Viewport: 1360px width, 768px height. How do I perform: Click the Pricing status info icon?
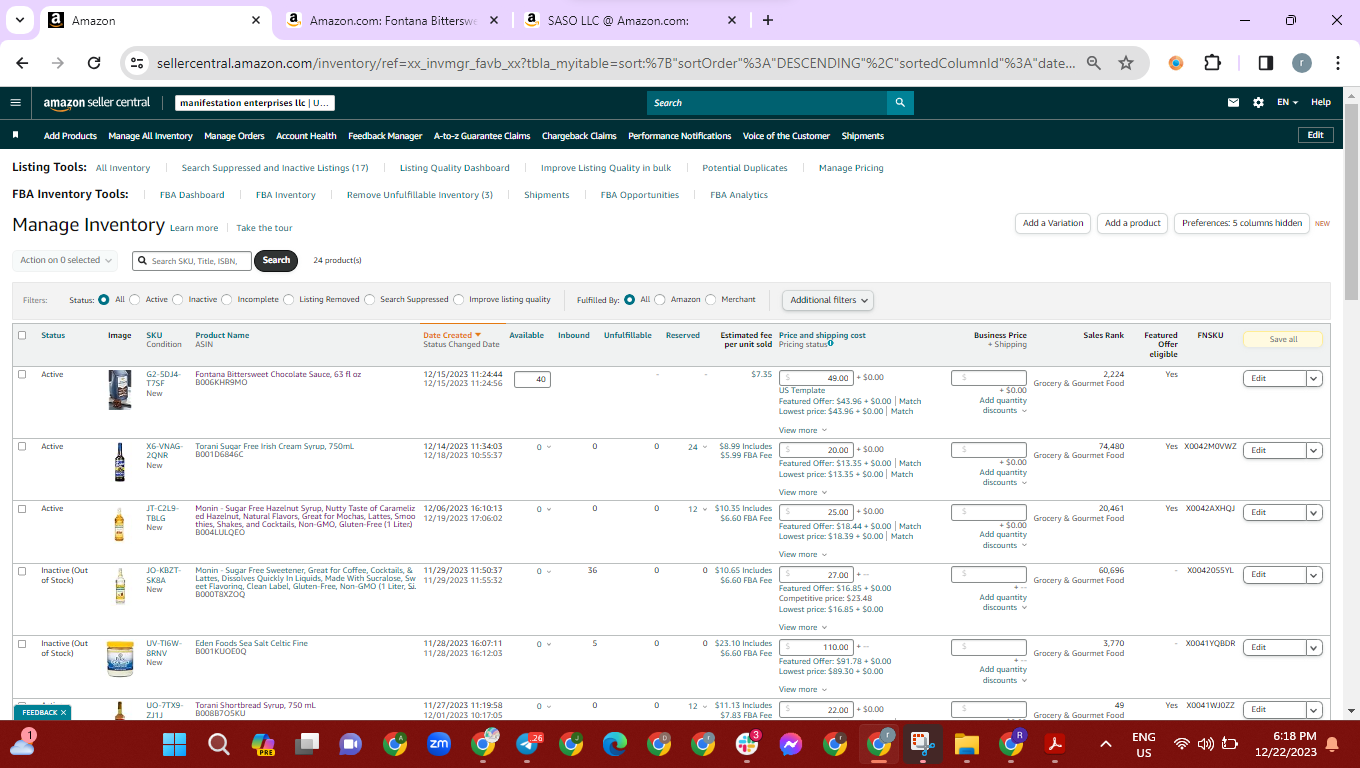coord(831,343)
